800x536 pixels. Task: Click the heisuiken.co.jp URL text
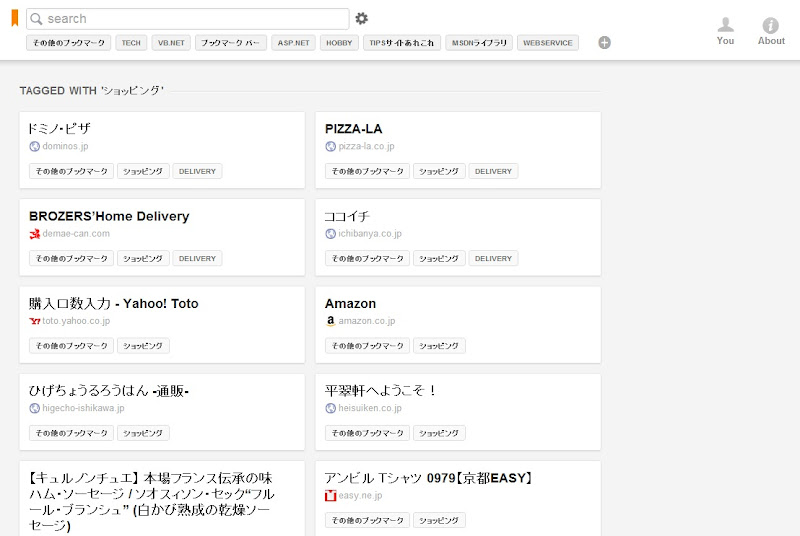(x=370, y=408)
